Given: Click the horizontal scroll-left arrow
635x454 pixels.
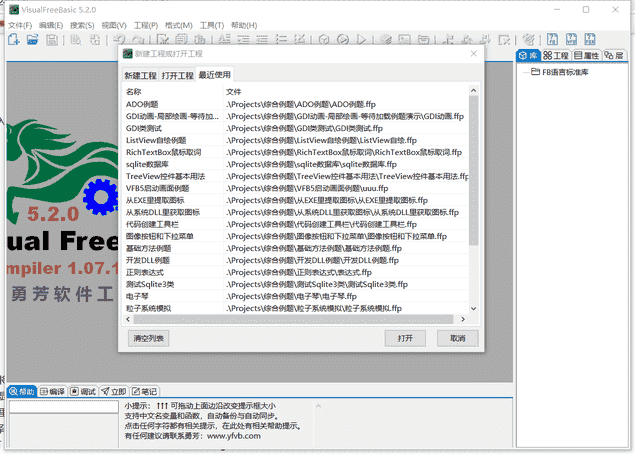Looking at the screenshot, I should tap(128, 320).
